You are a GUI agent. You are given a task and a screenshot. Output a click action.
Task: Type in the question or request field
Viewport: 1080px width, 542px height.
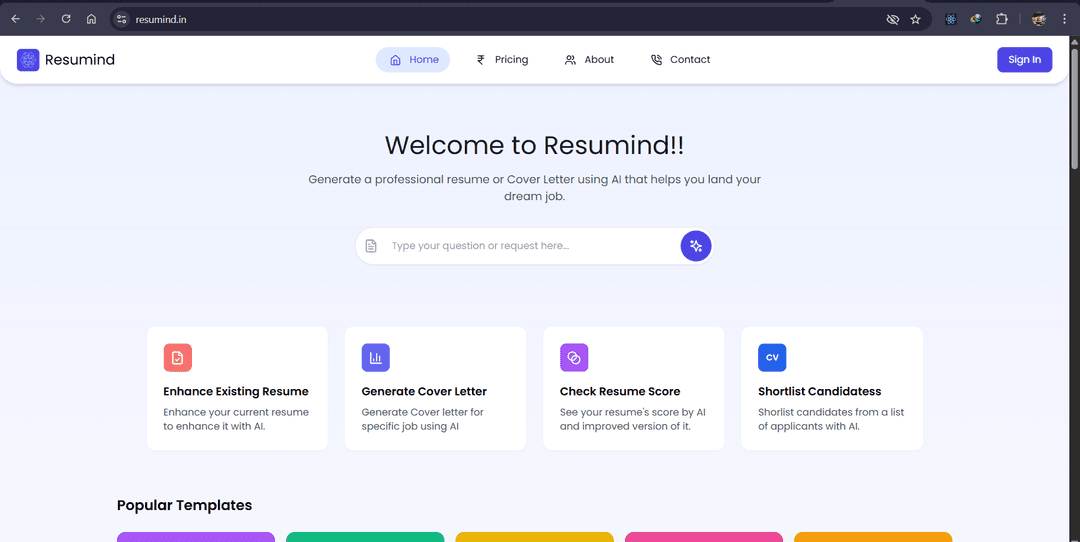(x=530, y=246)
